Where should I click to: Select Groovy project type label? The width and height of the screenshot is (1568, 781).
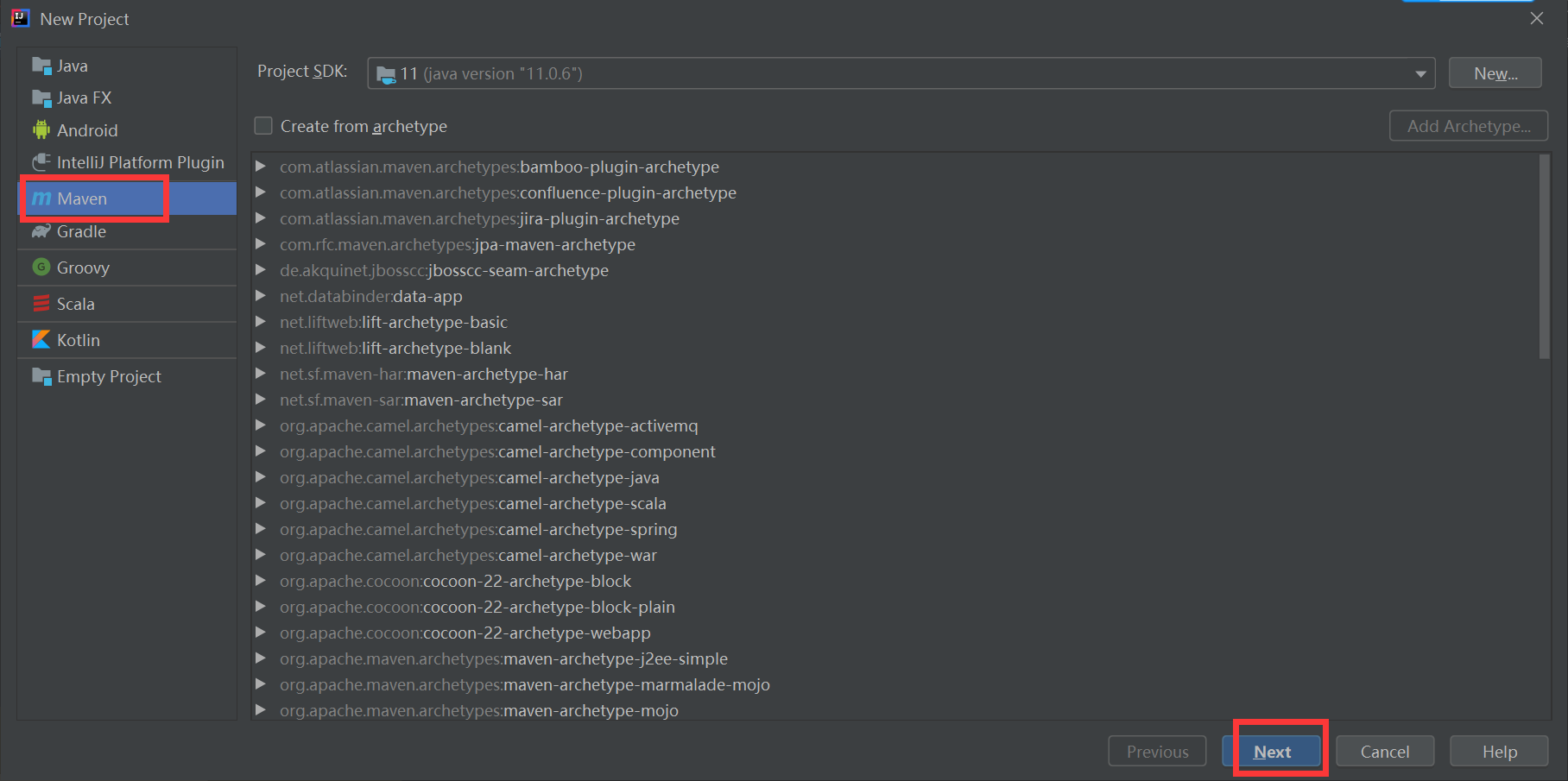[x=83, y=268]
